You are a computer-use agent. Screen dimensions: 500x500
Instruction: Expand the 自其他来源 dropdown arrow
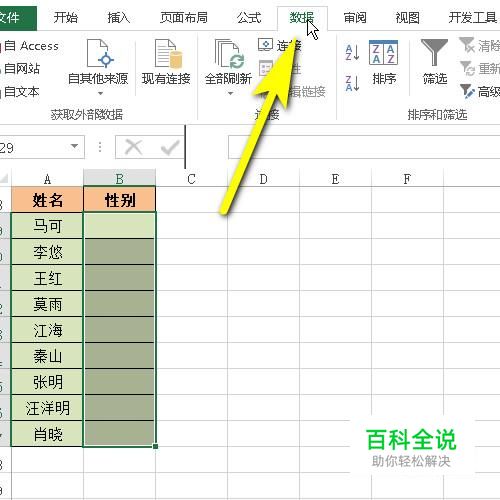coord(100,94)
